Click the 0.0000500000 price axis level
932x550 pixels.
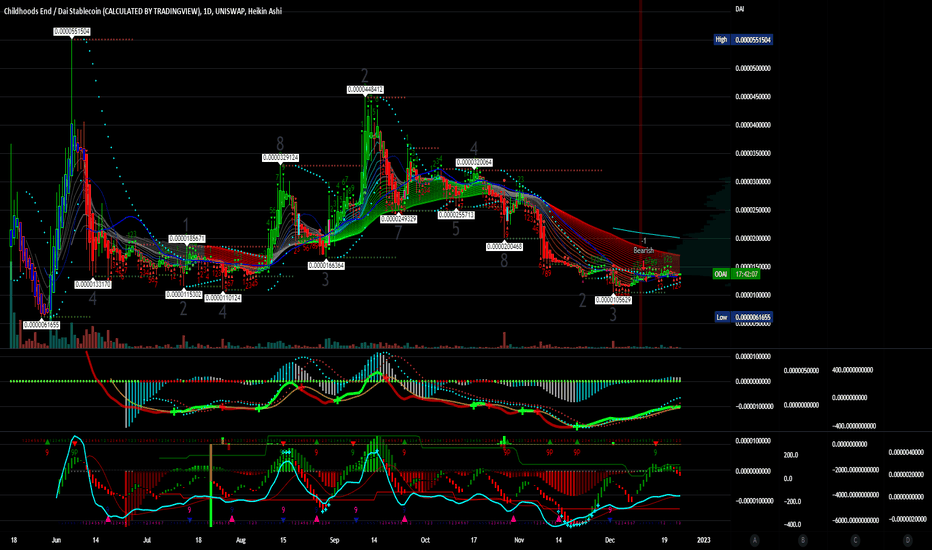752,68
